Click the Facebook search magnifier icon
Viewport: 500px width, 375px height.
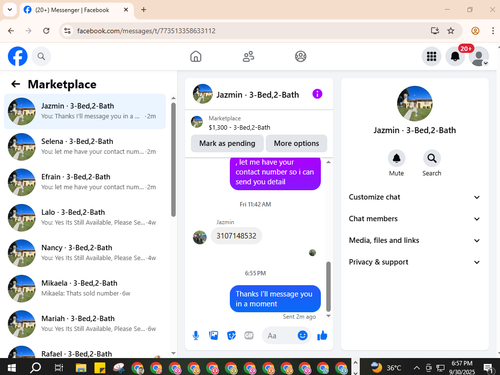tap(41, 56)
